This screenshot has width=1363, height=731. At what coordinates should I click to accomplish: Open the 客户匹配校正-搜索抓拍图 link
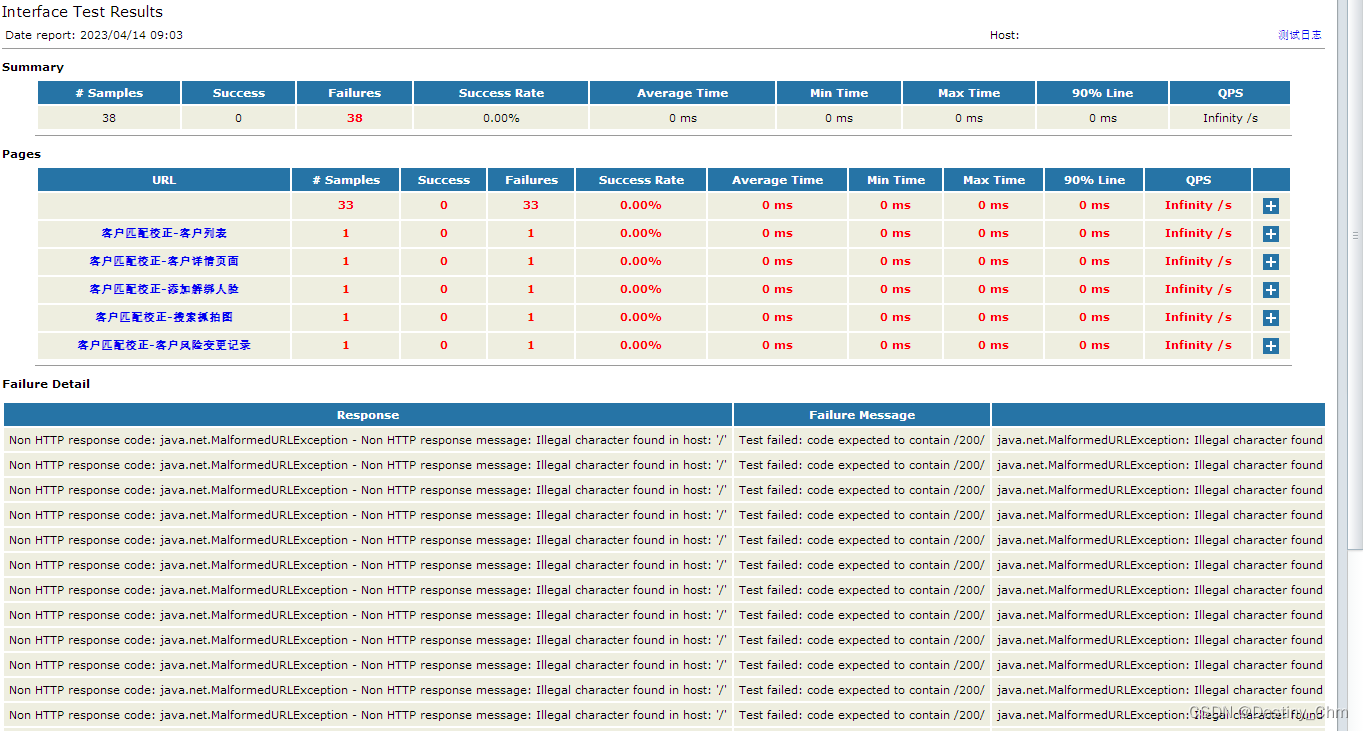pyautogui.click(x=164, y=317)
